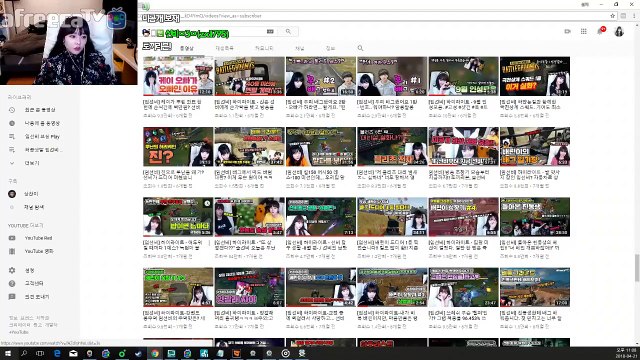Viewport: 640px width, 360px height.
Task: Switch to the 채널 channels tab
Action: (x=300, y=48)
